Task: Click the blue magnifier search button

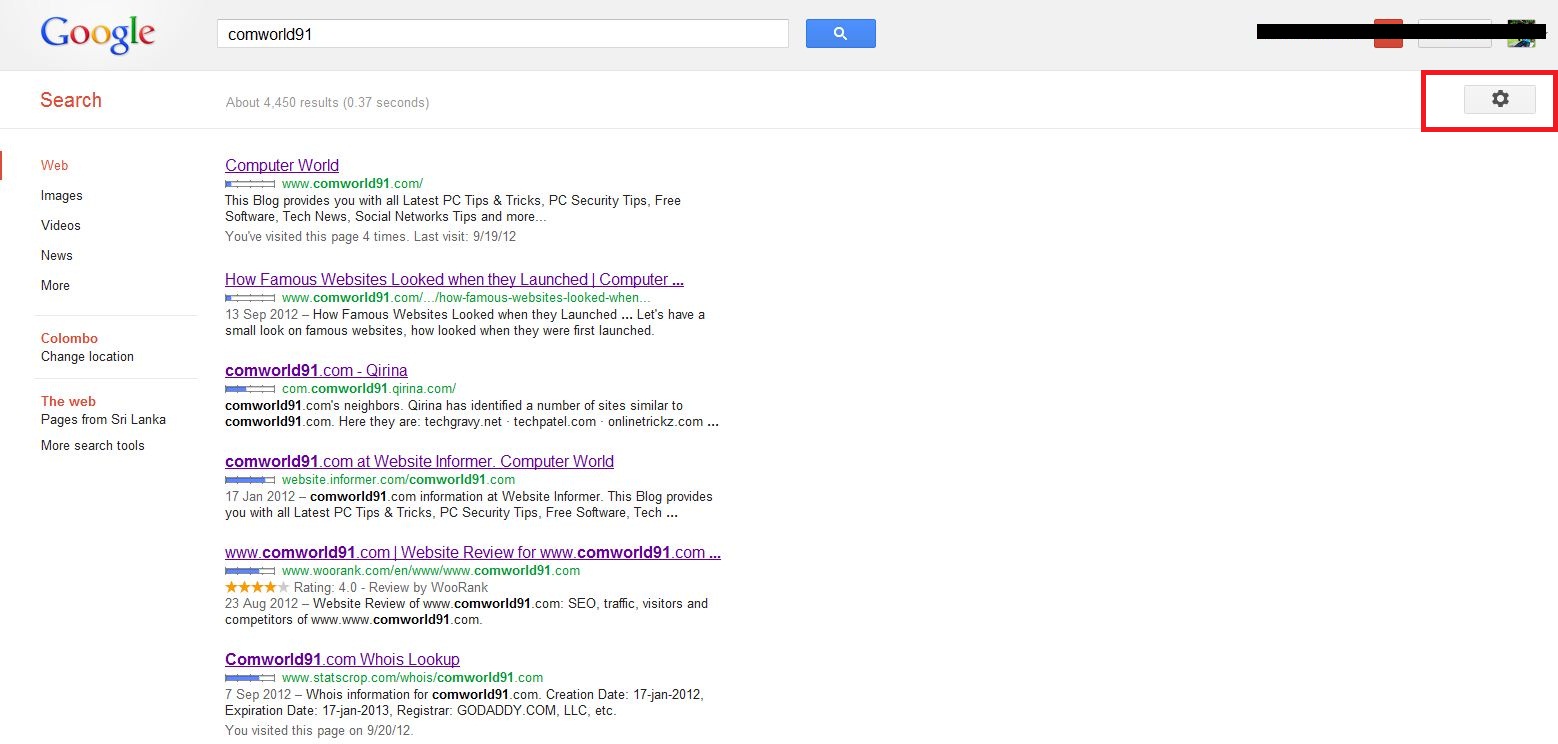Action: pyautogui.click(x=840, y=33)
